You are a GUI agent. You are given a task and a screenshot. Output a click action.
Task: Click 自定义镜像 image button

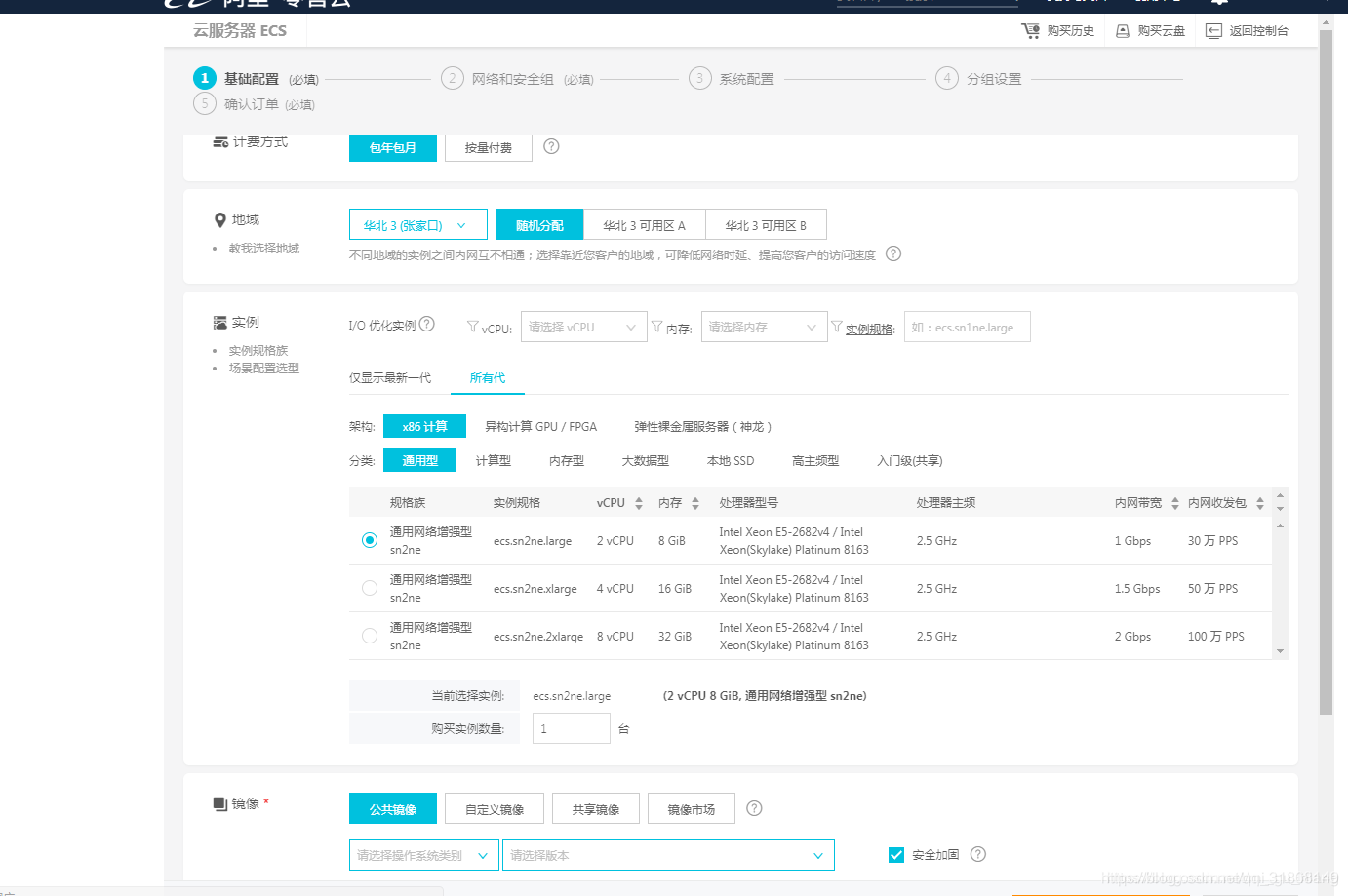(x=495, y=808)
